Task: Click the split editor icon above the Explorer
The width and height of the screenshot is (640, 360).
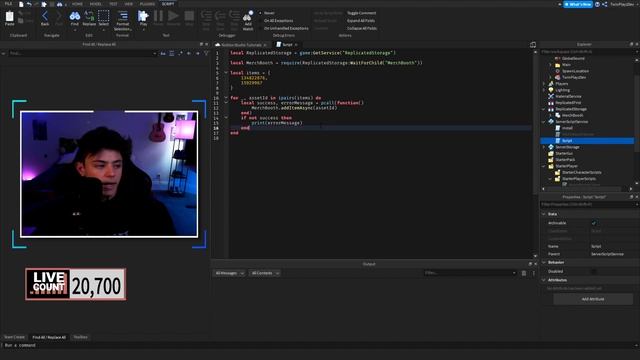Action: (533, 44)
